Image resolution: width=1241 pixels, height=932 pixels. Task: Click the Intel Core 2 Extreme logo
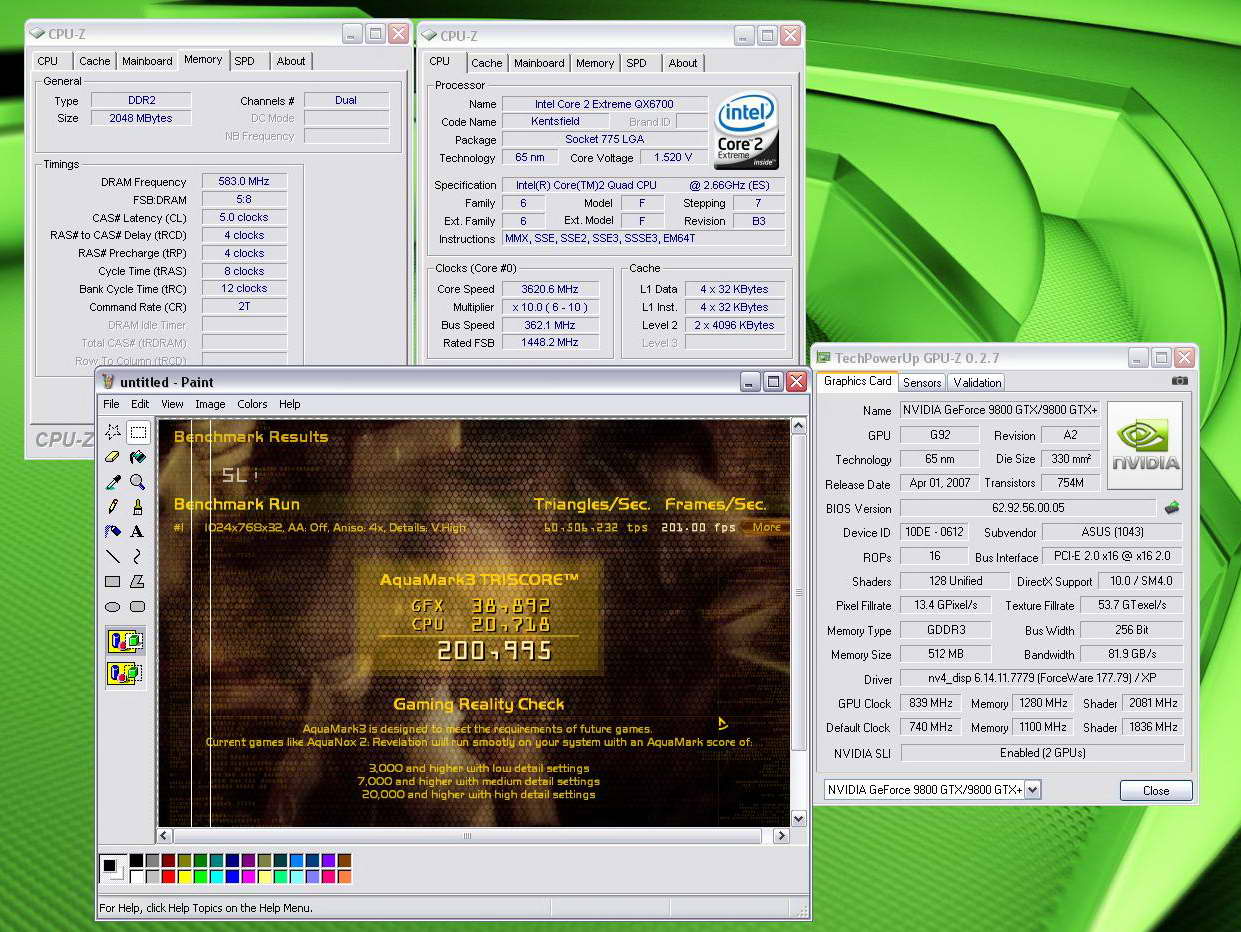(x=746, y=133)
